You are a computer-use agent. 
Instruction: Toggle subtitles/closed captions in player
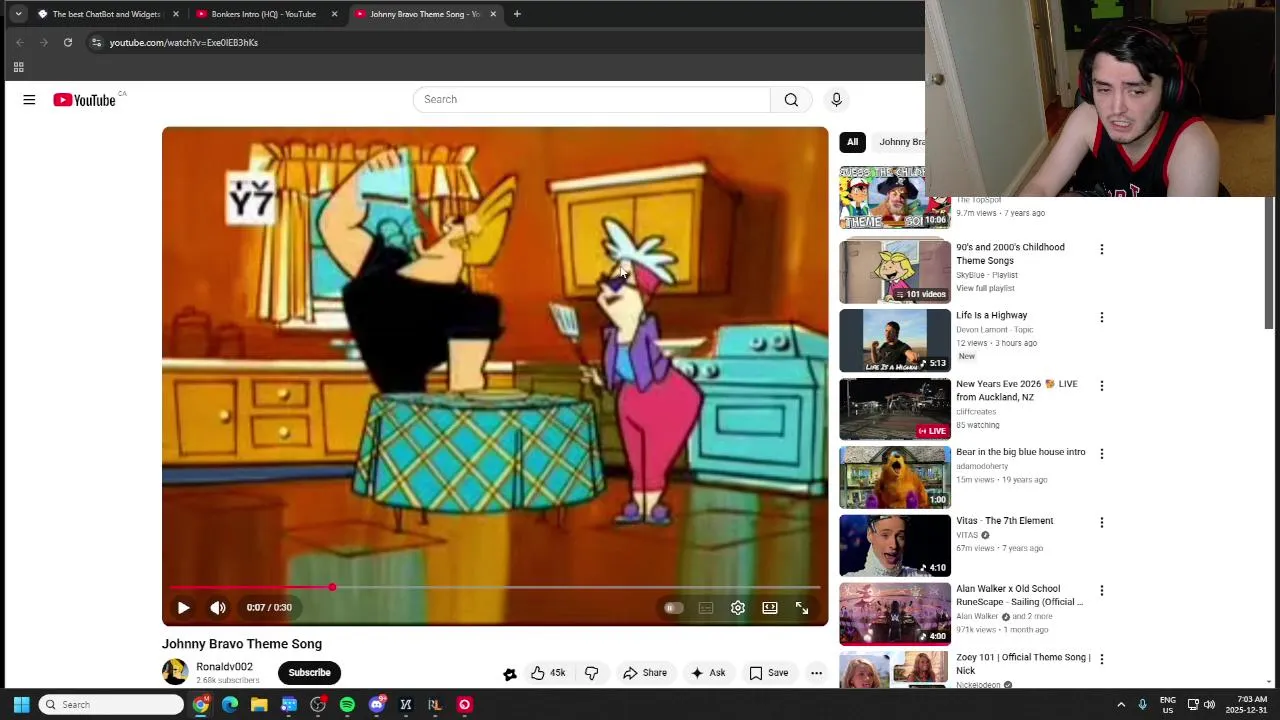[706, 608]
